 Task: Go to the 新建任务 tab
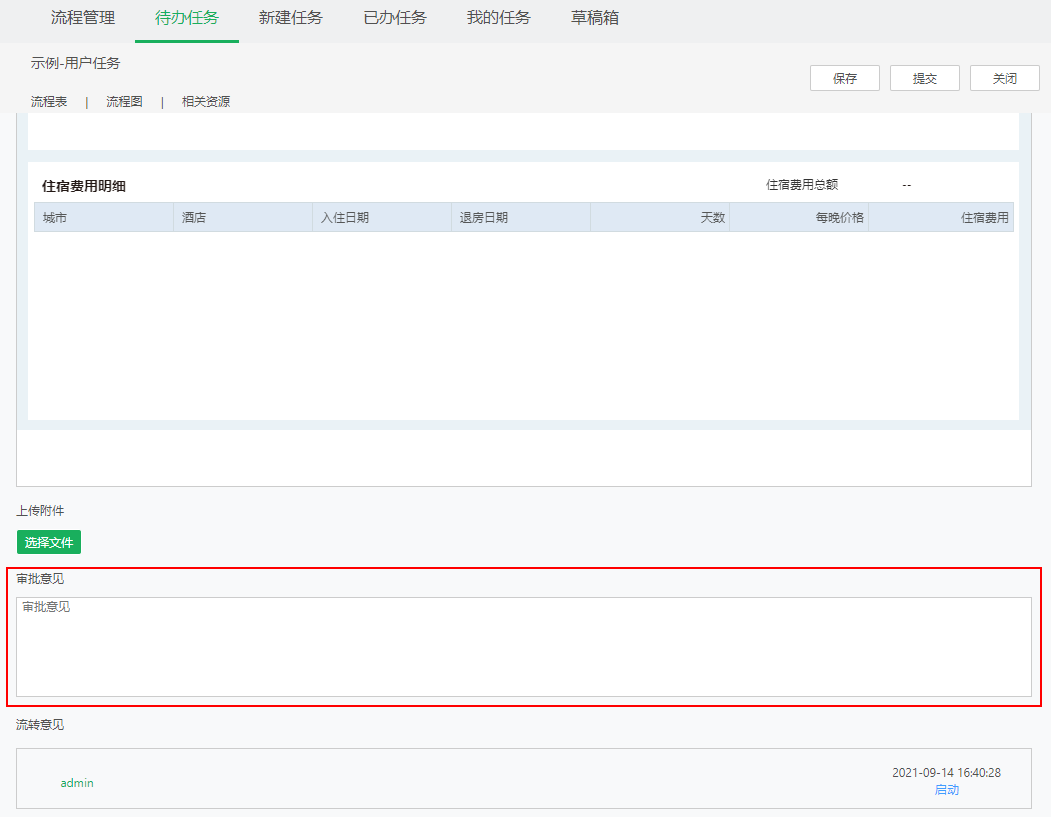click(x=291, y=18)
